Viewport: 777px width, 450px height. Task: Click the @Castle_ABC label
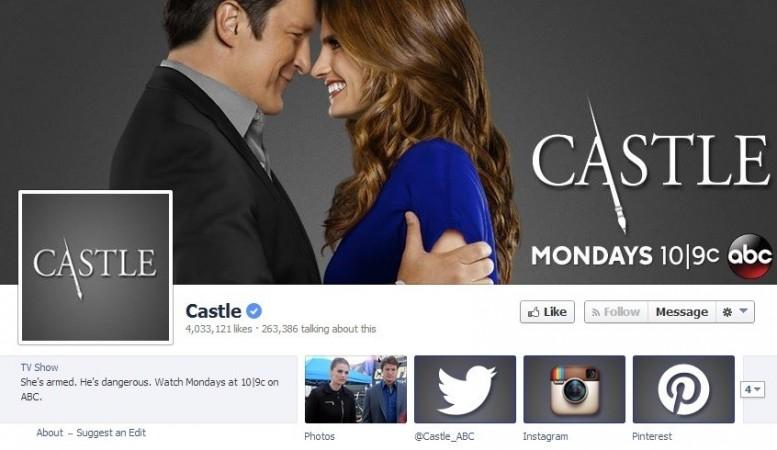444,437
